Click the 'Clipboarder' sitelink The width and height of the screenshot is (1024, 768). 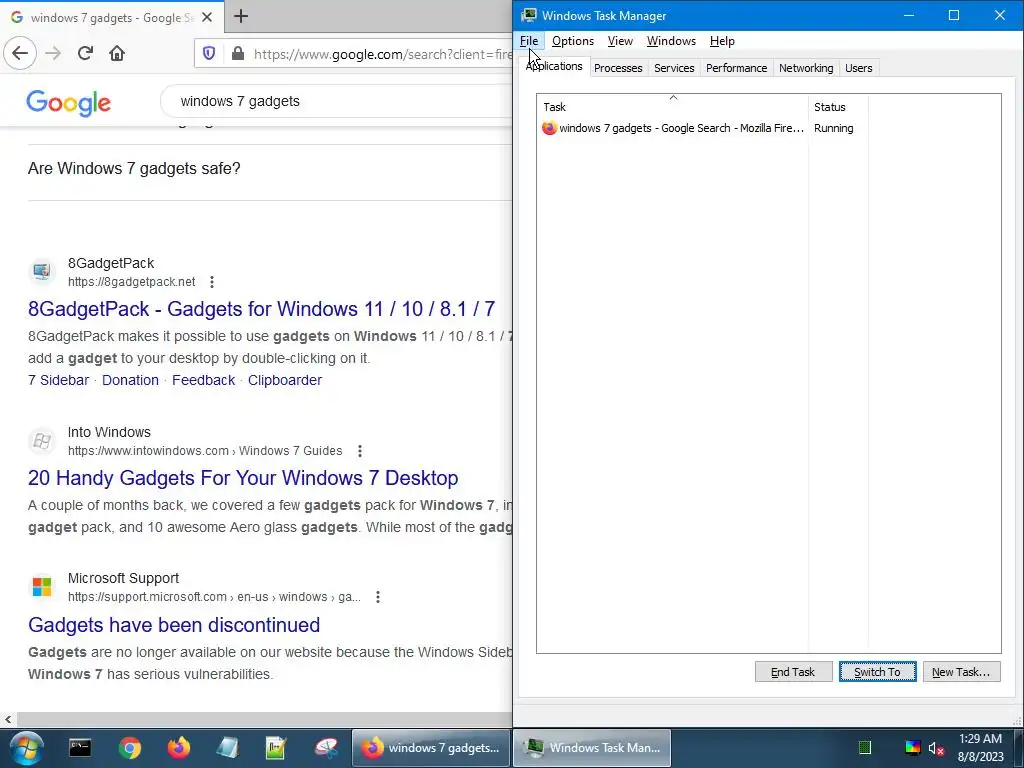click(x=285, y=380)
